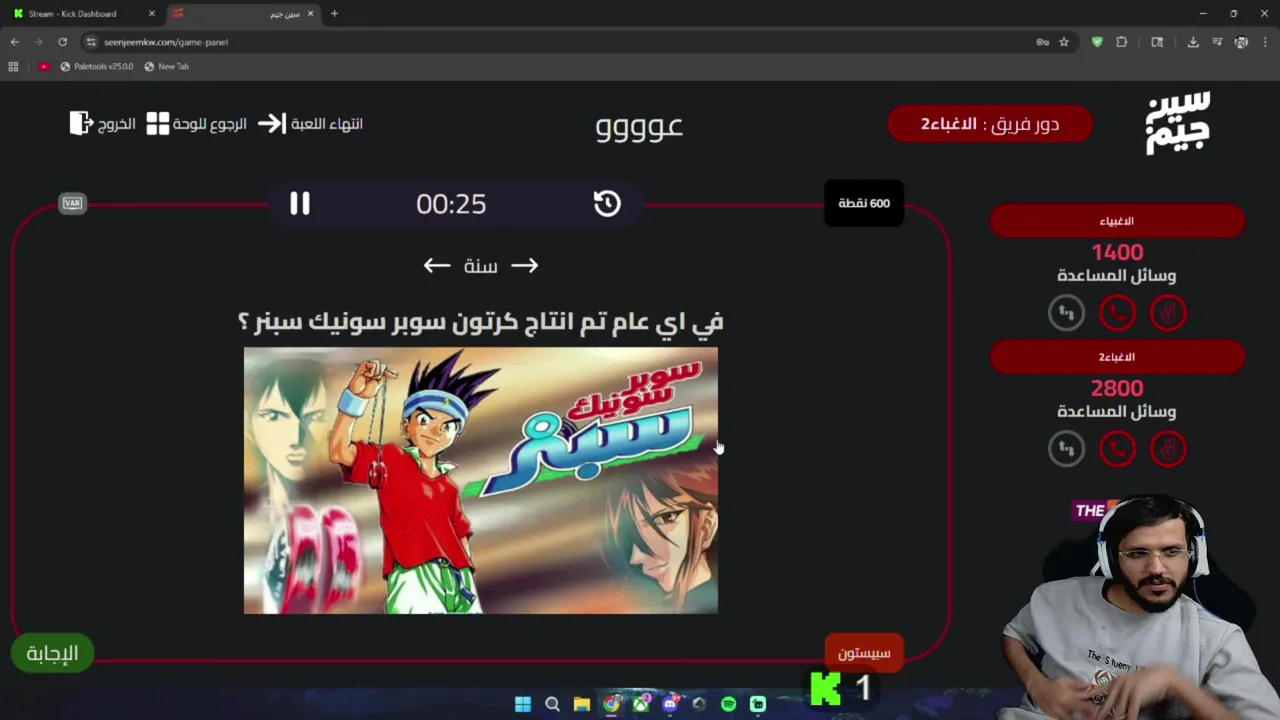Close the Stream - Kick Dashboard tab
Viewport: 1280px width, 720px height.
pyautogui.click(x=152, y=14)
